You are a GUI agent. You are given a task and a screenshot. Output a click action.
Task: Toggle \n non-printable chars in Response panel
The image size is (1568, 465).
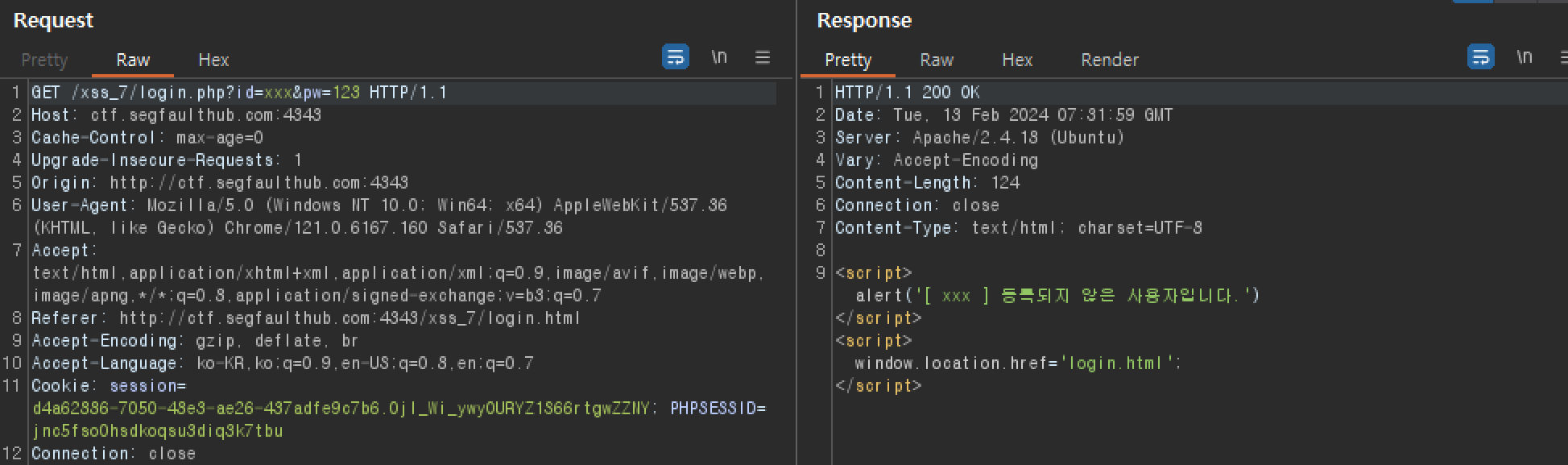click(x=1525, y=57)
